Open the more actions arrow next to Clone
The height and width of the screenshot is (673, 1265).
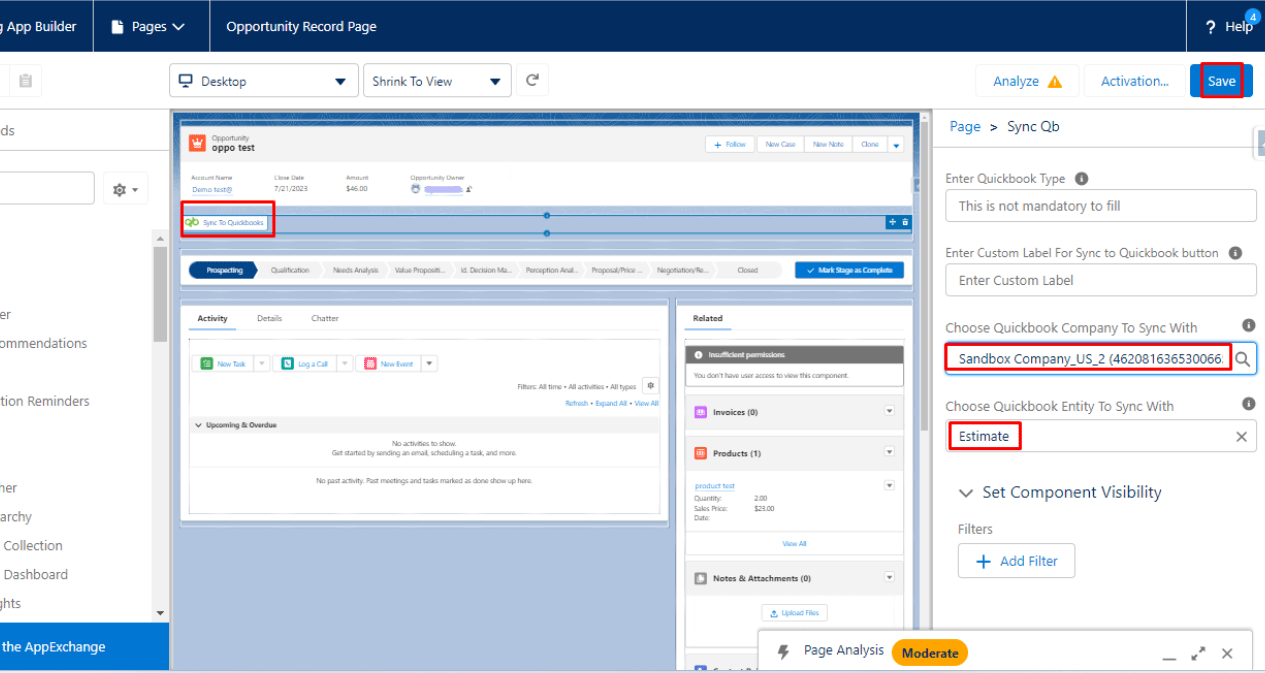click(896, 145)
